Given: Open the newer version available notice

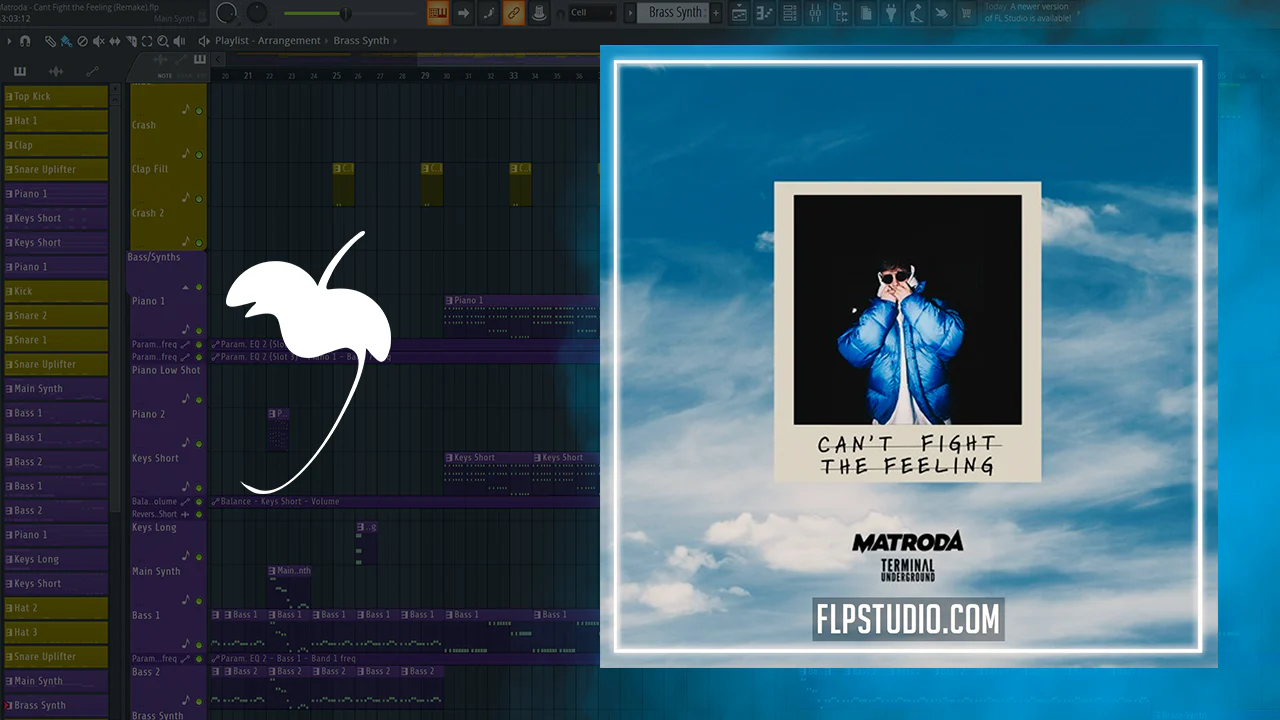Looking at the screenshot, I should click(x=1030, y=12).
